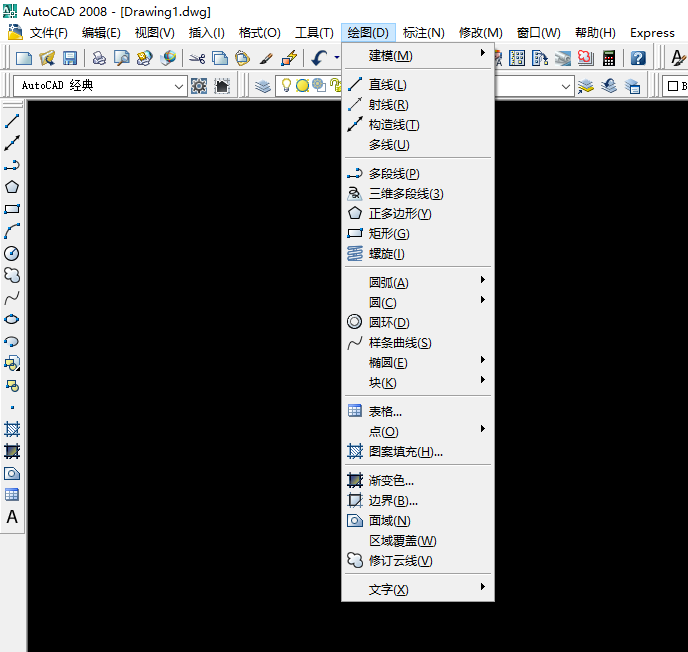Open the 文件(F) menu
688x652 pixels.
coord(49,33)
